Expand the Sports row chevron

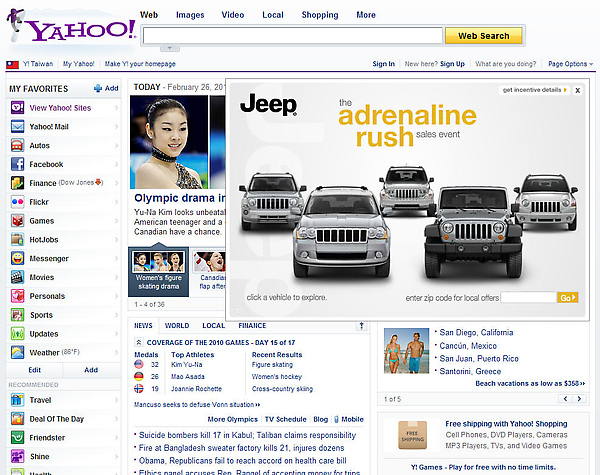click(116, 315)
